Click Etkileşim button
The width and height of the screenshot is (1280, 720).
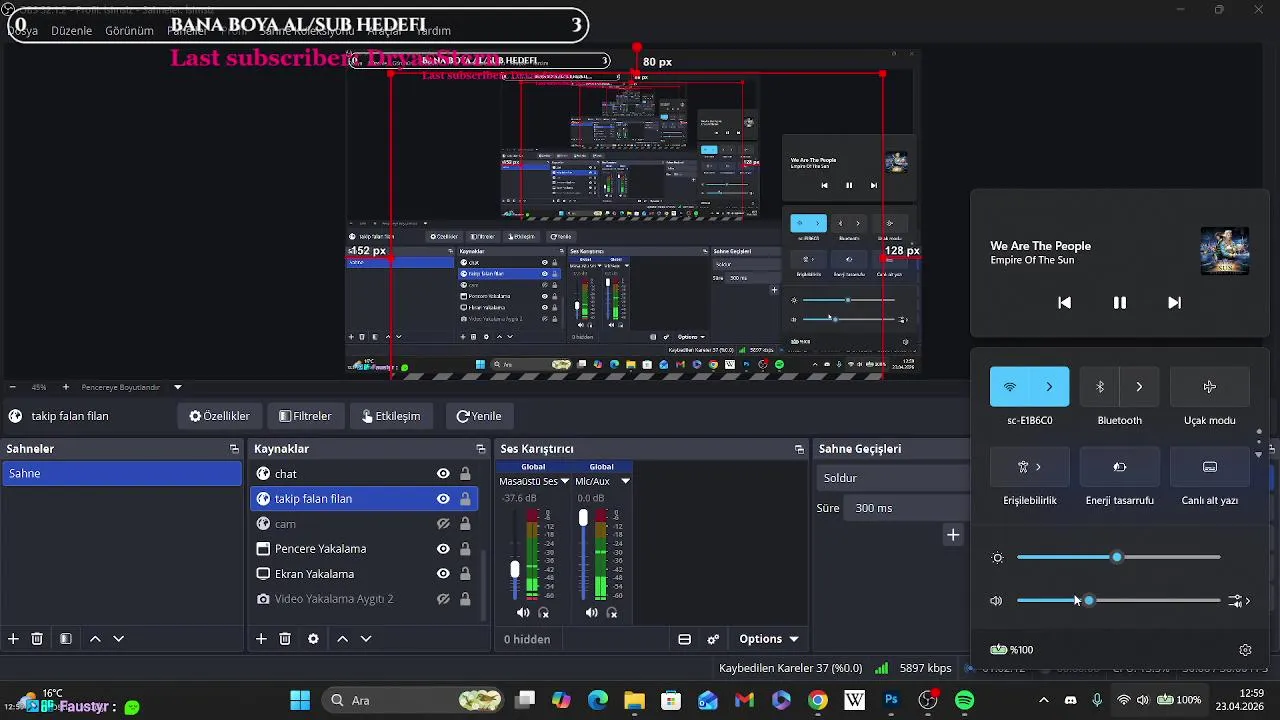(x=391, y=416)
